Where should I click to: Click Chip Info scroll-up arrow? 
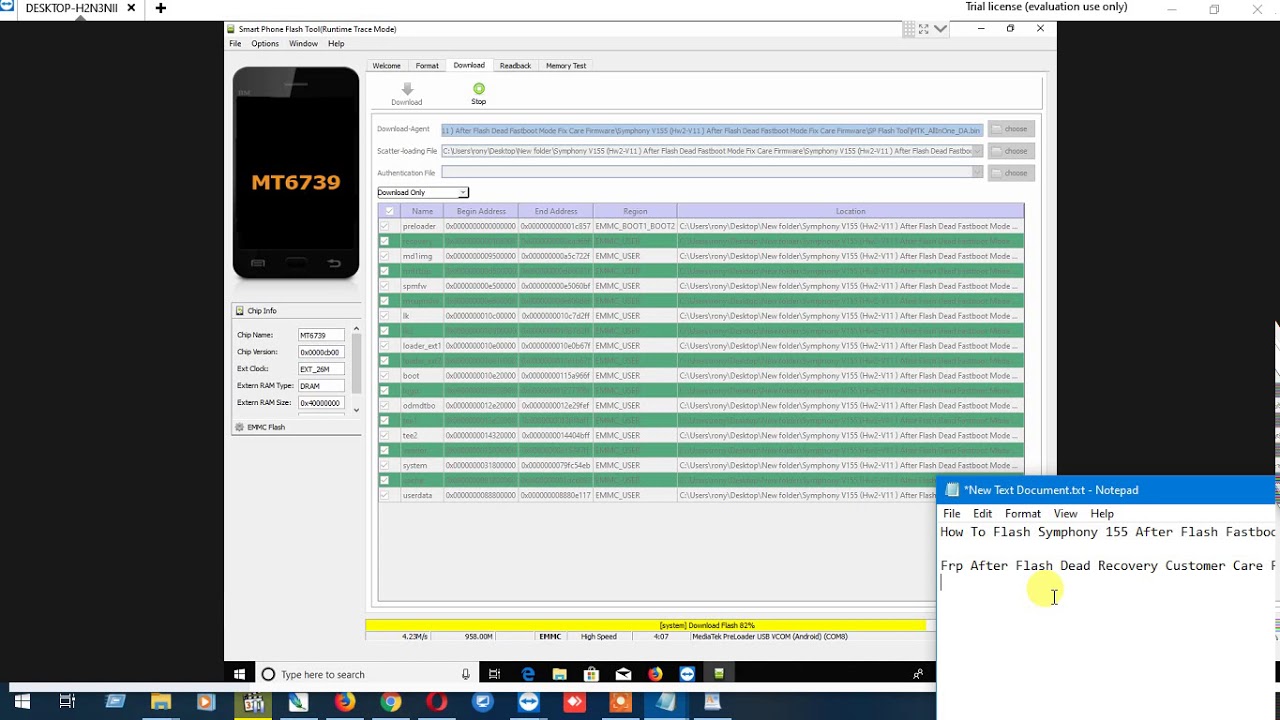(356, 329)
